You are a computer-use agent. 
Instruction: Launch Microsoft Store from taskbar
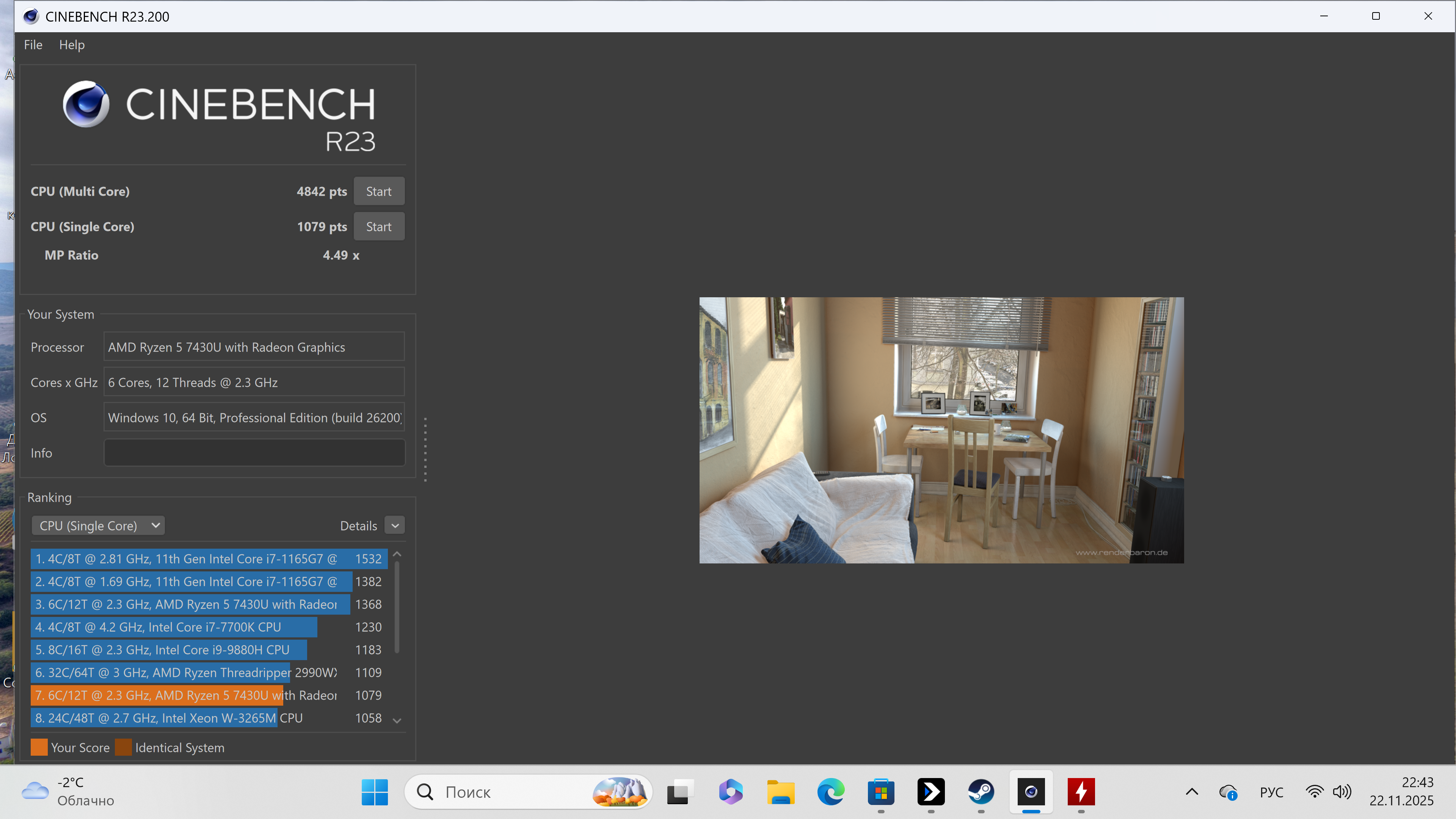coord(880,792)
